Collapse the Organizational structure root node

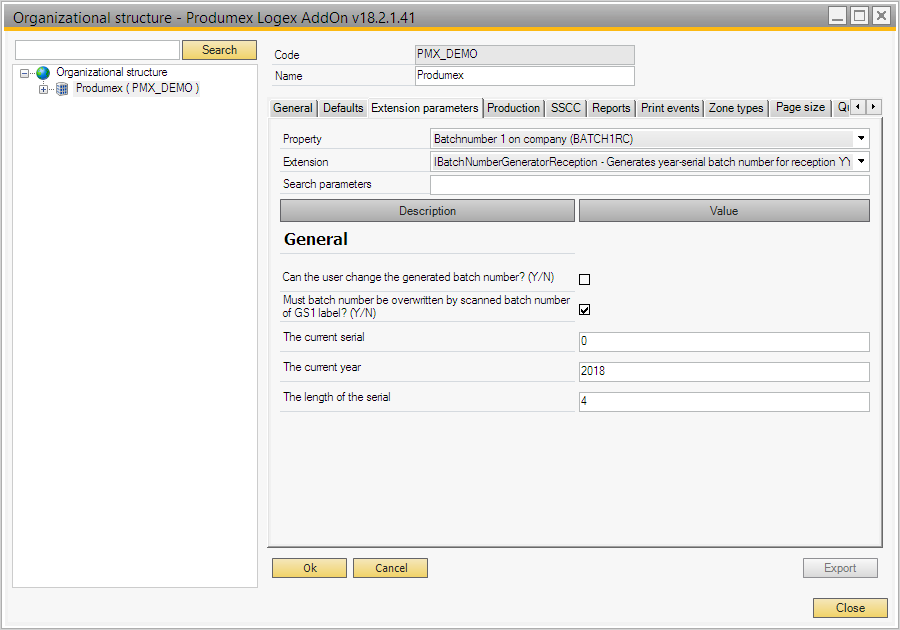coord(25,73)
